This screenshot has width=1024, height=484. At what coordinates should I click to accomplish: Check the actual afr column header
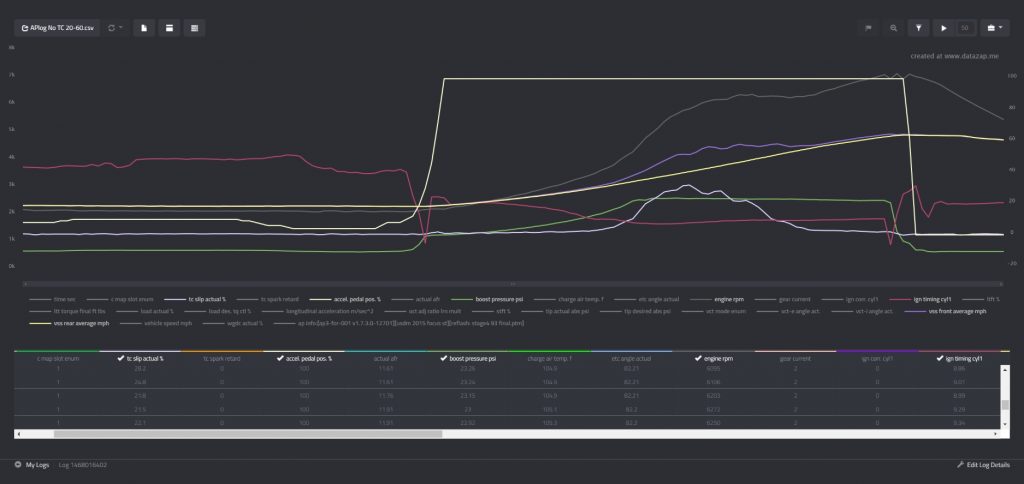coord(387,358)
